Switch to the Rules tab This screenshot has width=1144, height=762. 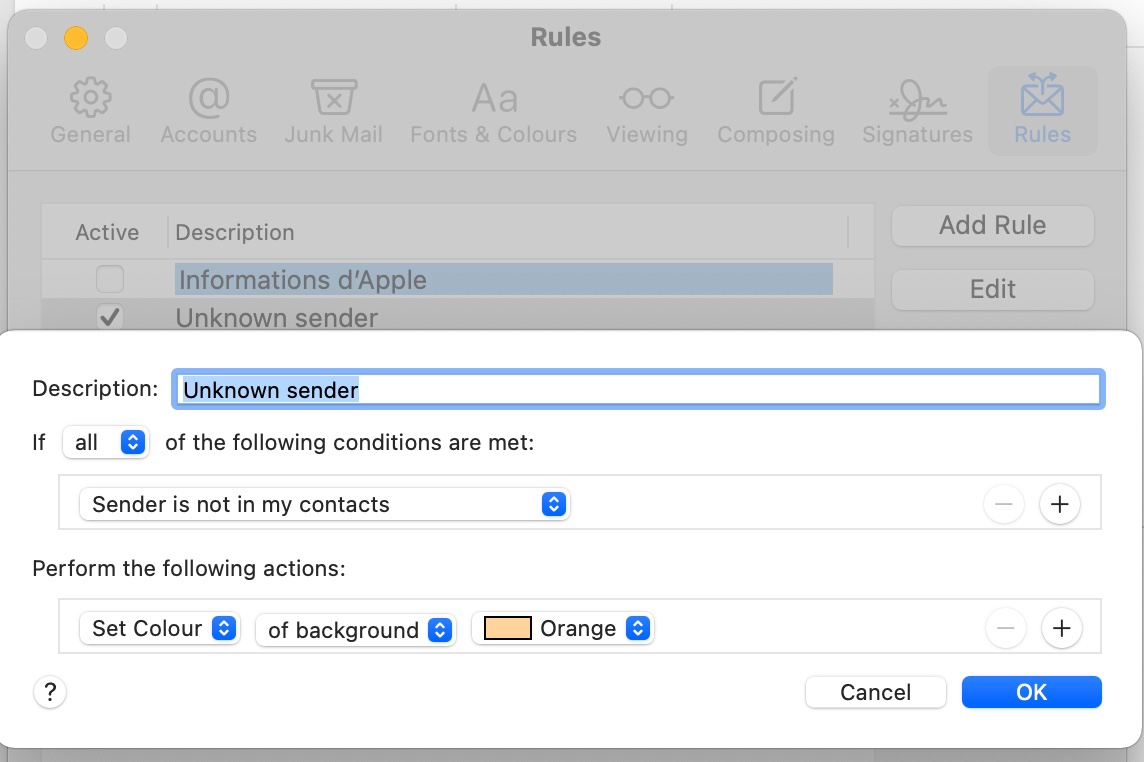pos(1042,110)
